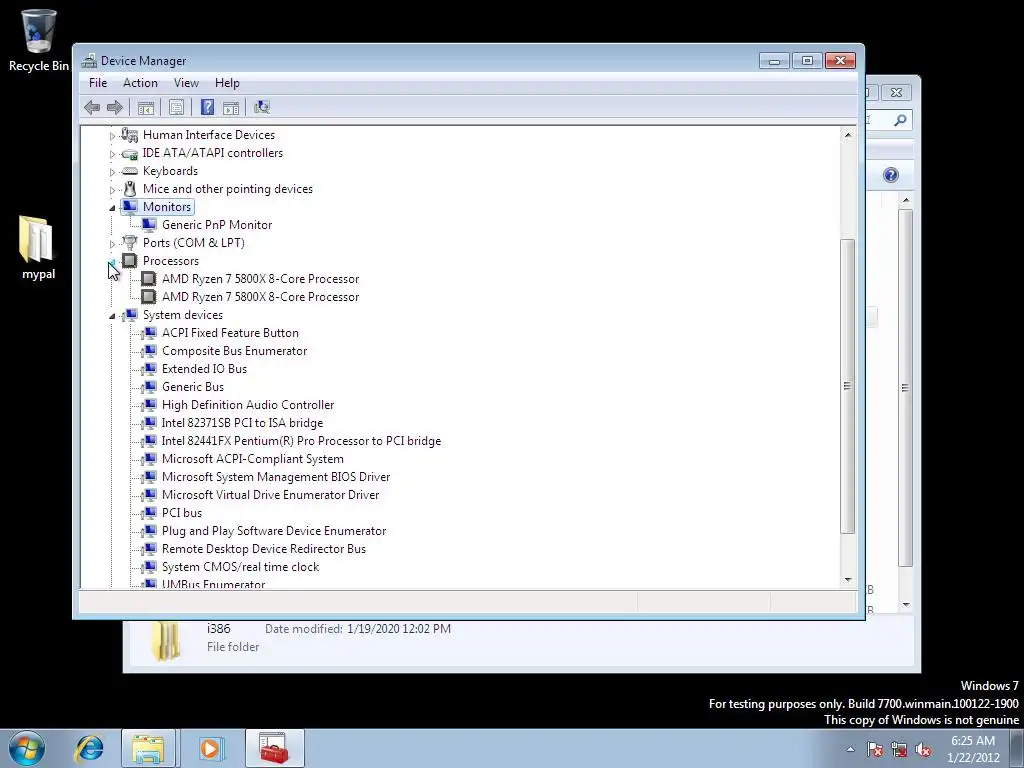Image resolution: width=1024 pixels, height=768 pixels.
Task: Open the Properties toolbar icon
Action: [x=176, y=107]
